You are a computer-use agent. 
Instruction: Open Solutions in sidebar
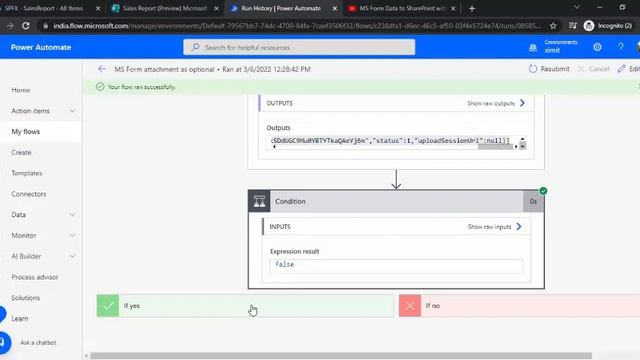26,298
